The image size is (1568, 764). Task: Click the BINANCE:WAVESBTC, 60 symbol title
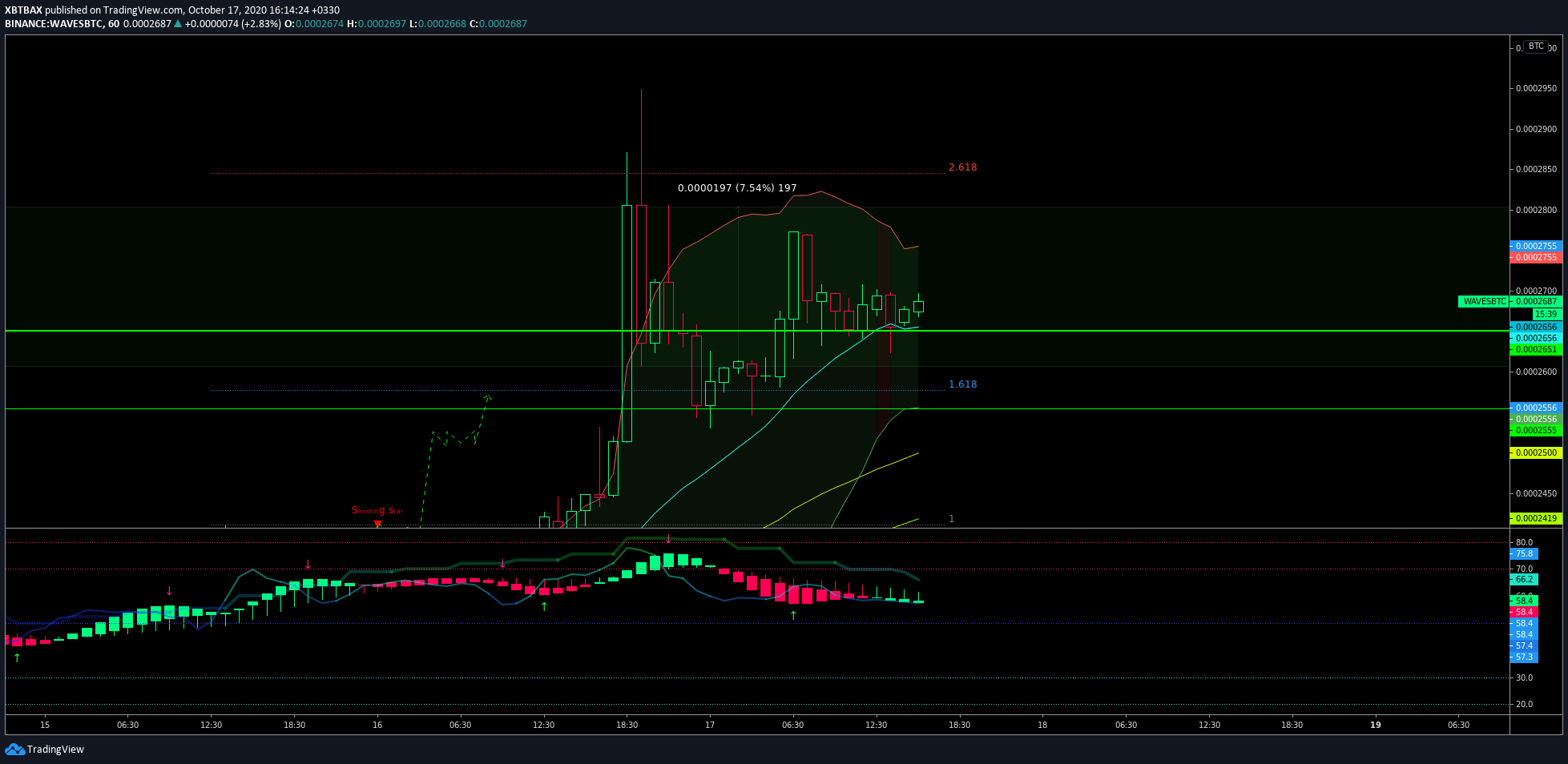click(62, 24)
